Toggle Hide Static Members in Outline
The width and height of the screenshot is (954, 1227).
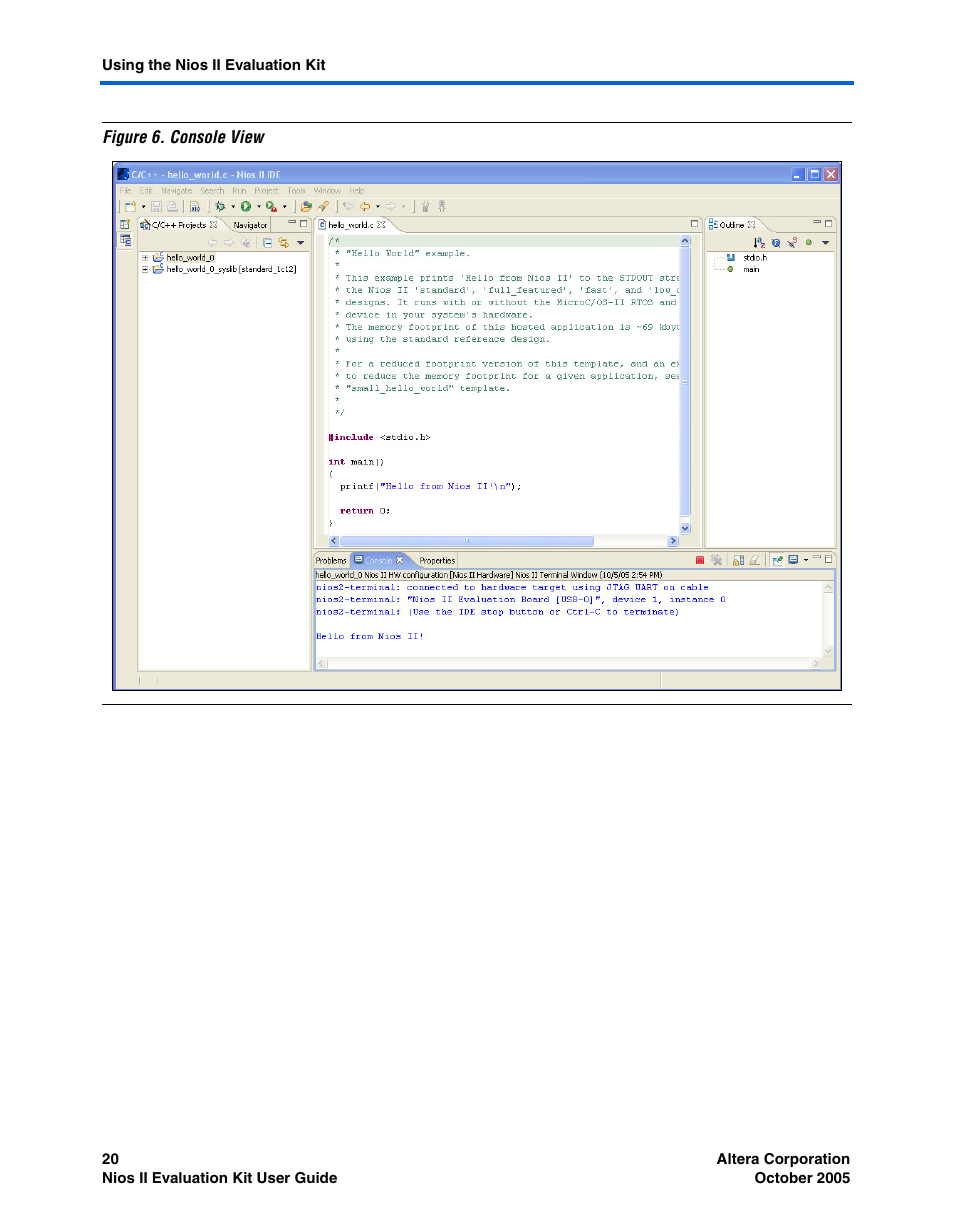[792, 241]
